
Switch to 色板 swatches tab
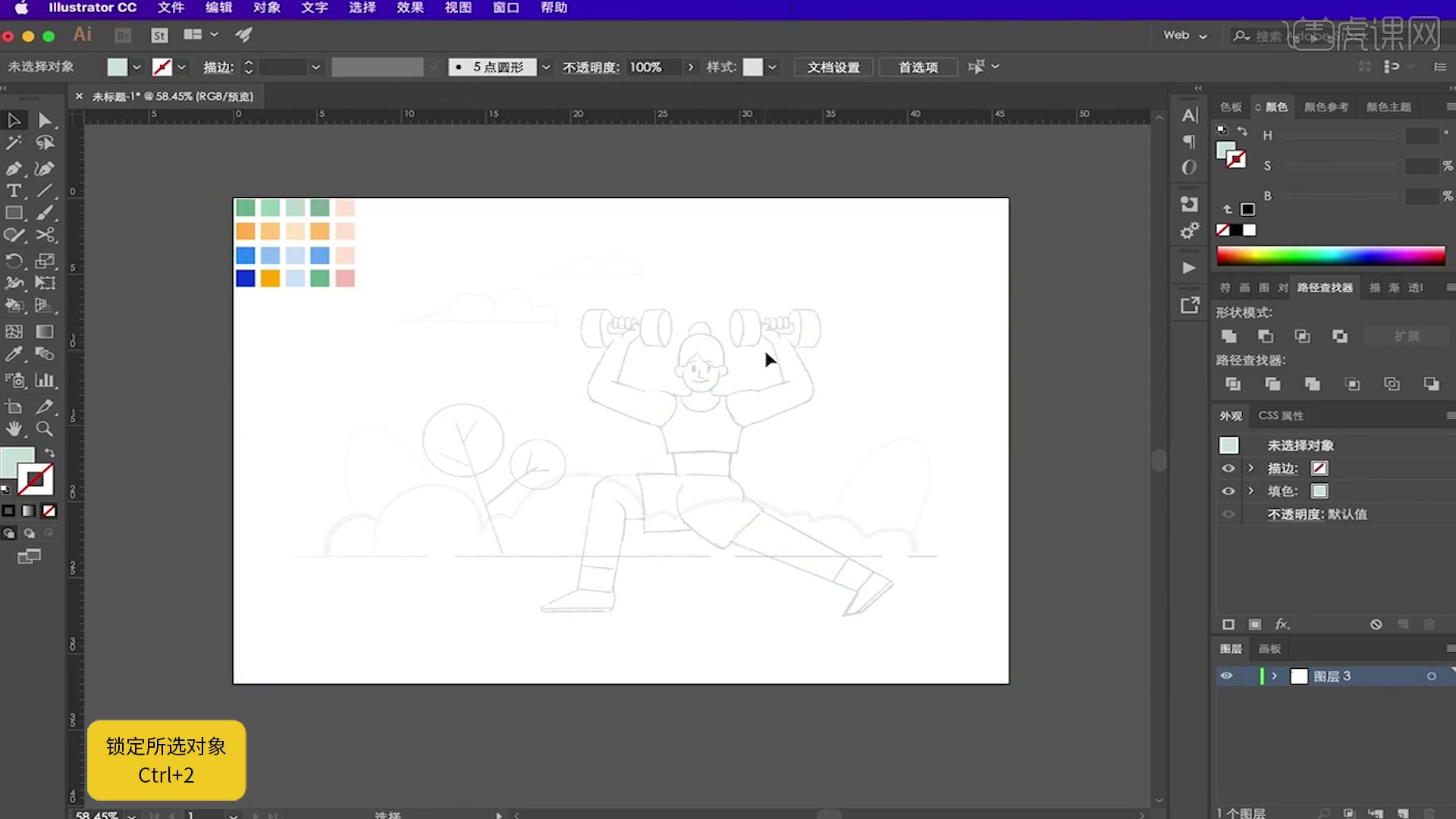(x=1231, y=107)
